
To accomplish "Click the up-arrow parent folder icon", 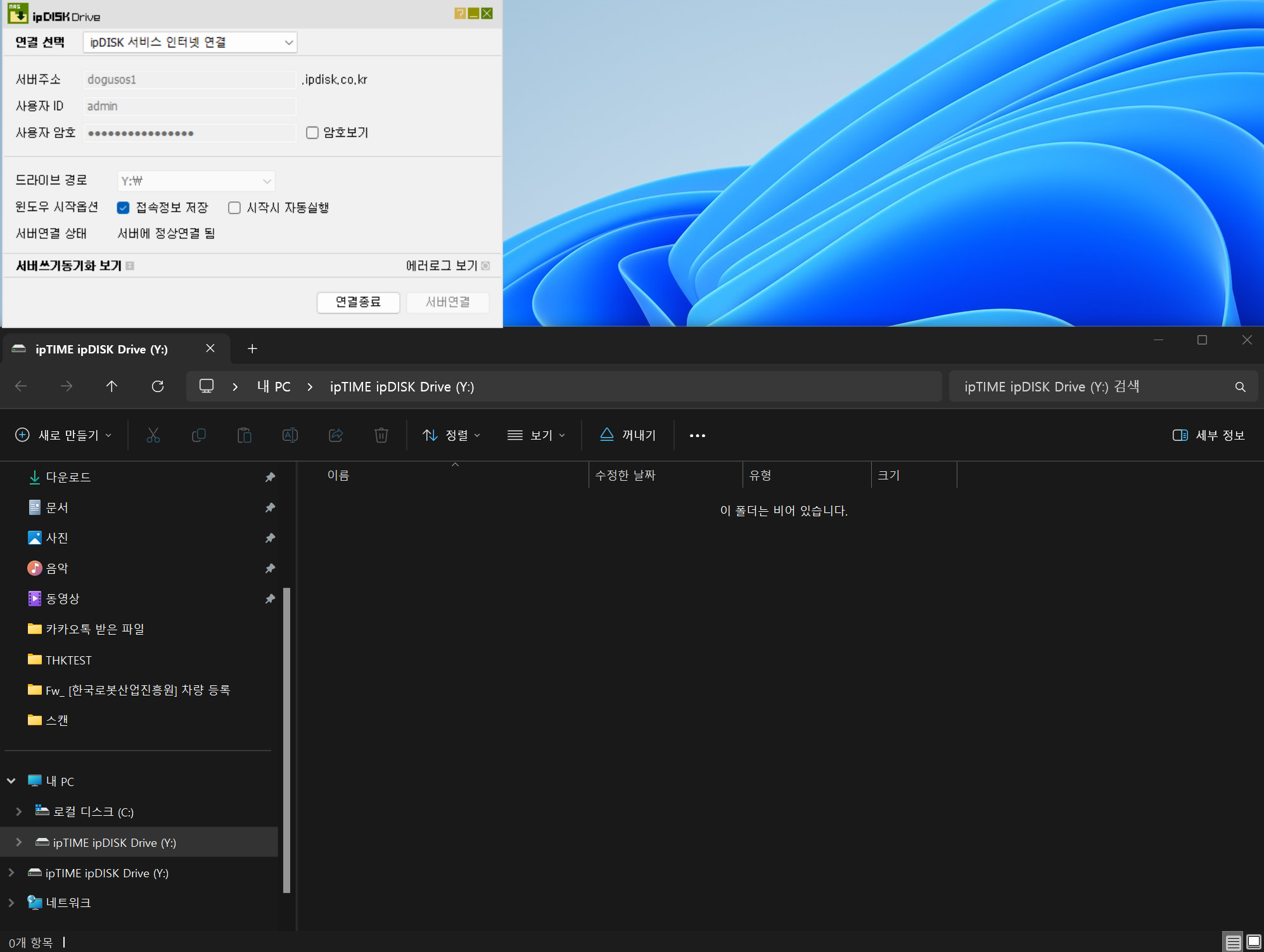I will coord(112,386).
